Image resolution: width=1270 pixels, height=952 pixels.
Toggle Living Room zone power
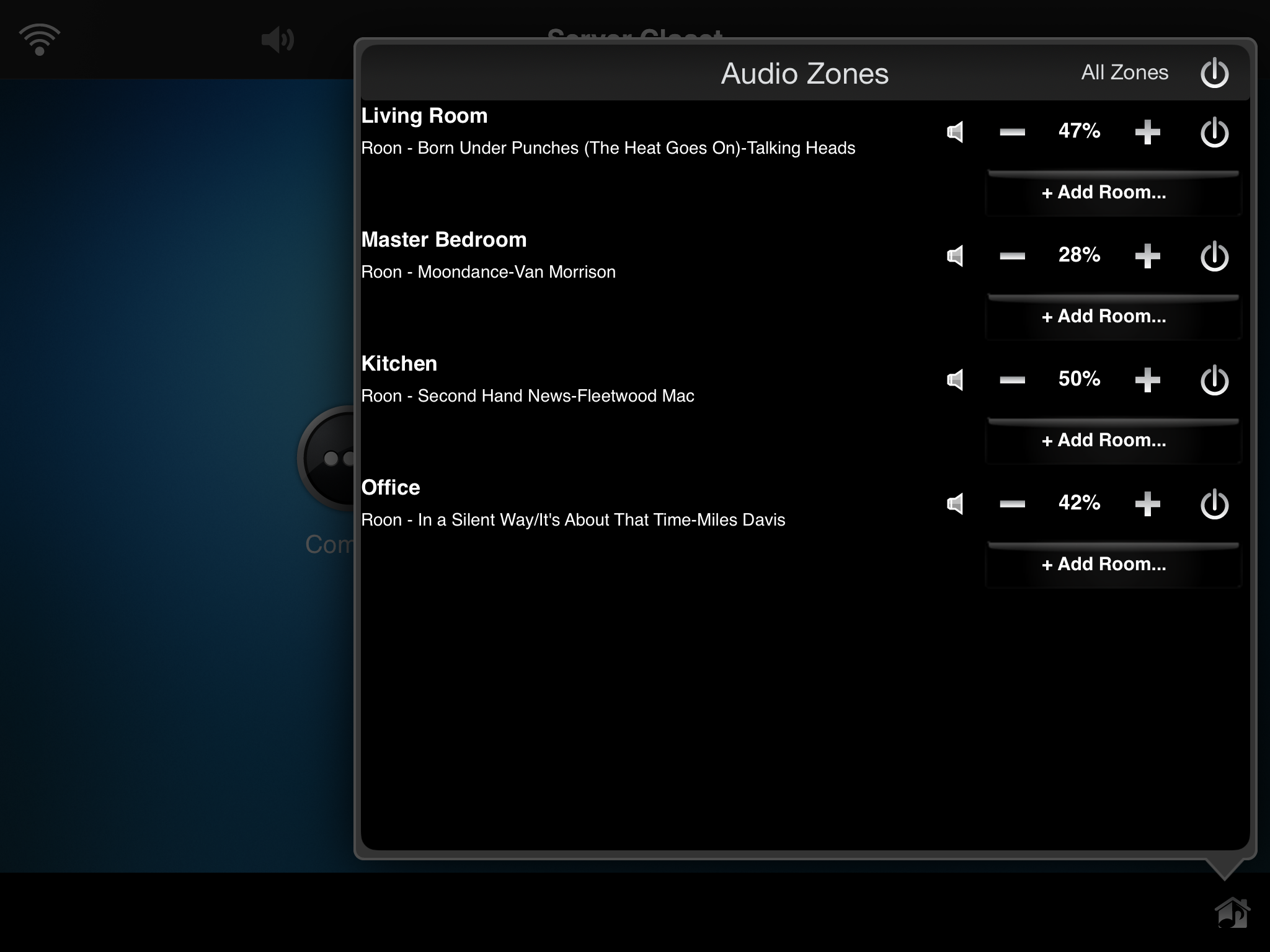(x=1214, y=132)
